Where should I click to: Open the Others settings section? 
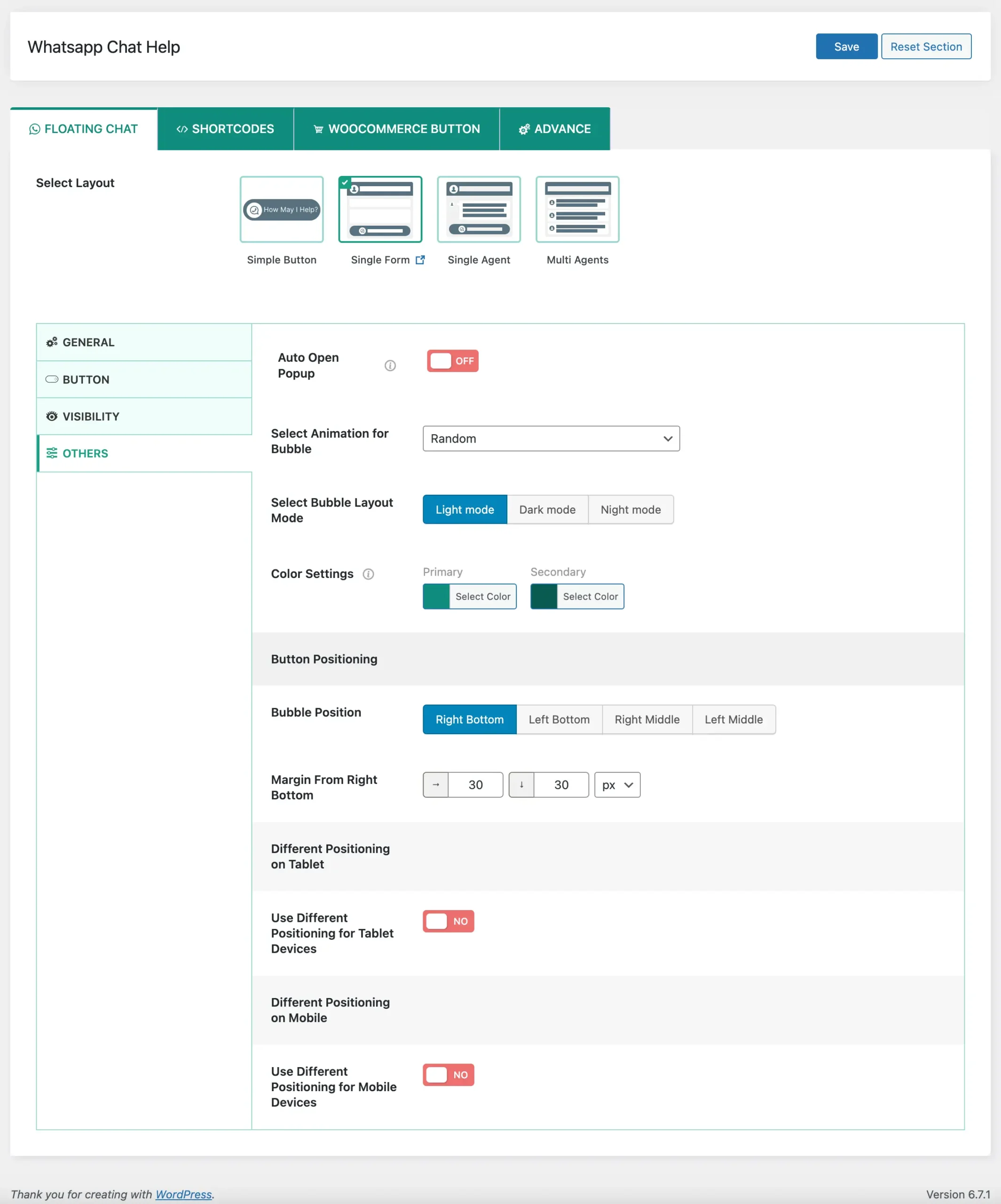coord(144,453)
